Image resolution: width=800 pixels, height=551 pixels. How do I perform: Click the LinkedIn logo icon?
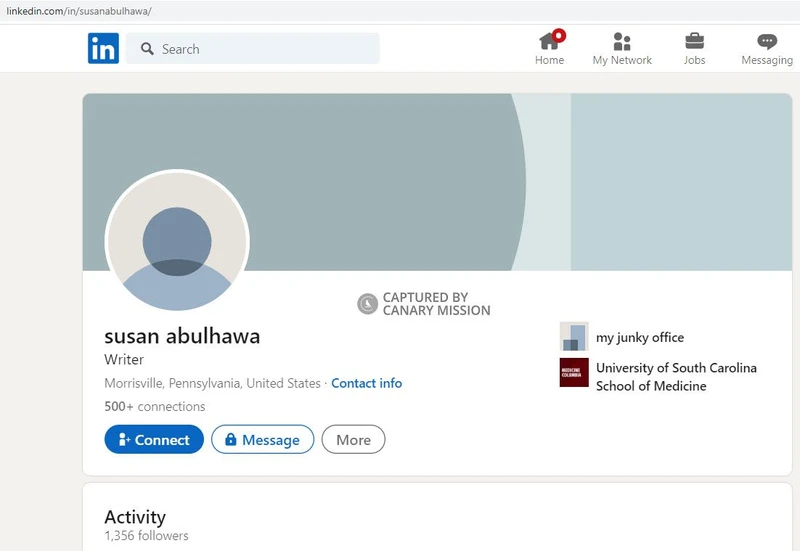click(x=103, y=48)
